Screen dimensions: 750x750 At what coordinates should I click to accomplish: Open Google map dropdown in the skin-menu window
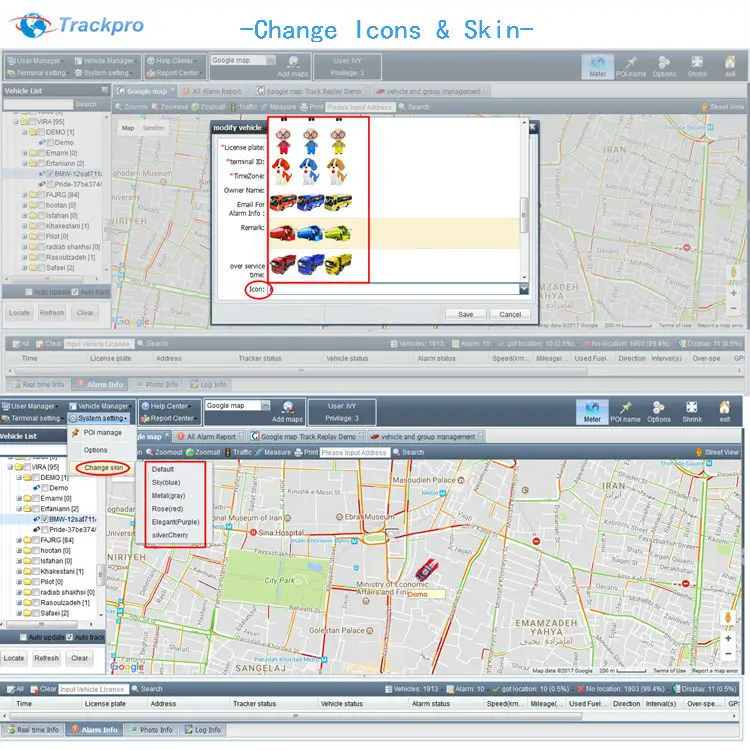click(265, 406)
